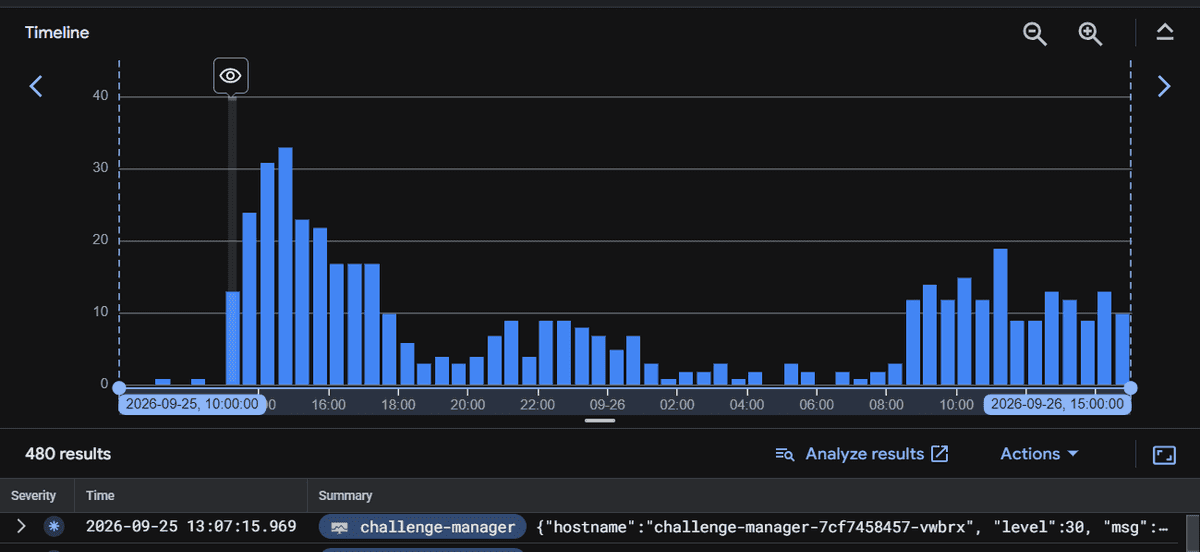
Task: Click the challenge-manager chip
Action: 423,527
